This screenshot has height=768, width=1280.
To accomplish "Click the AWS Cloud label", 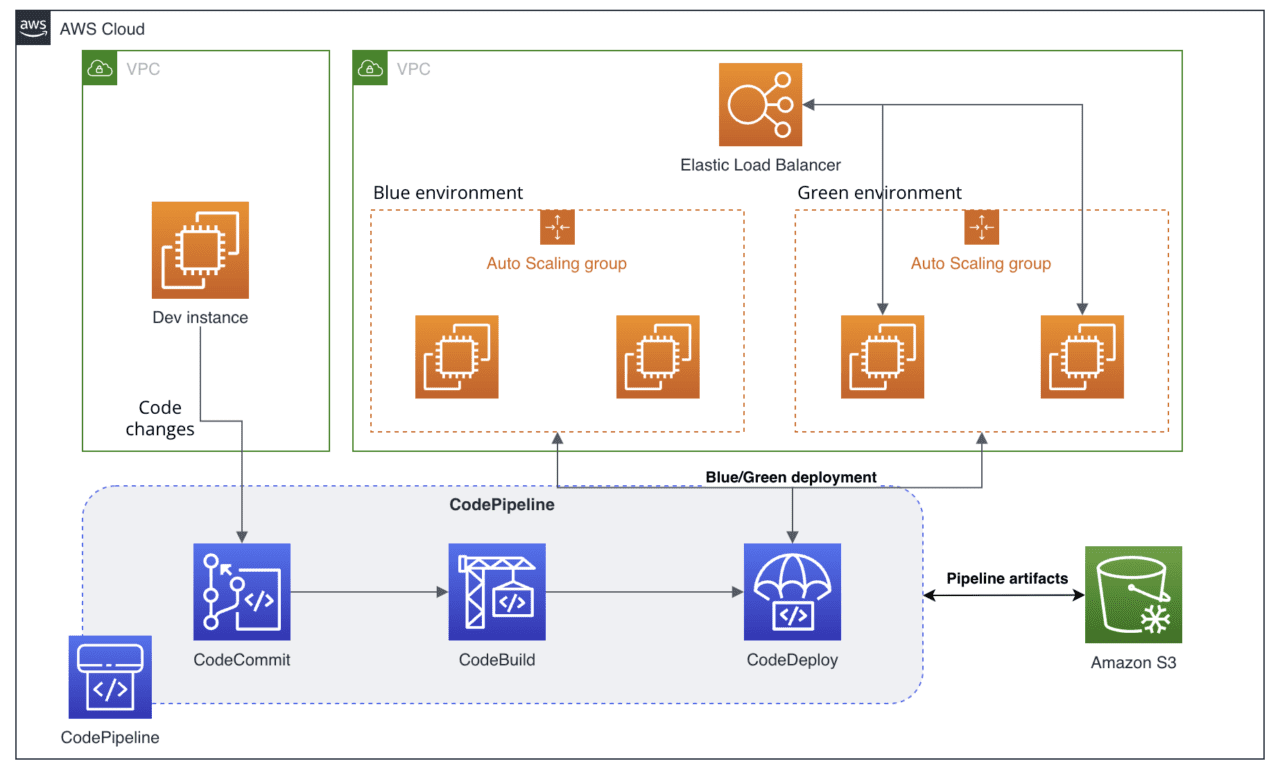I will (x=102, y=29).
